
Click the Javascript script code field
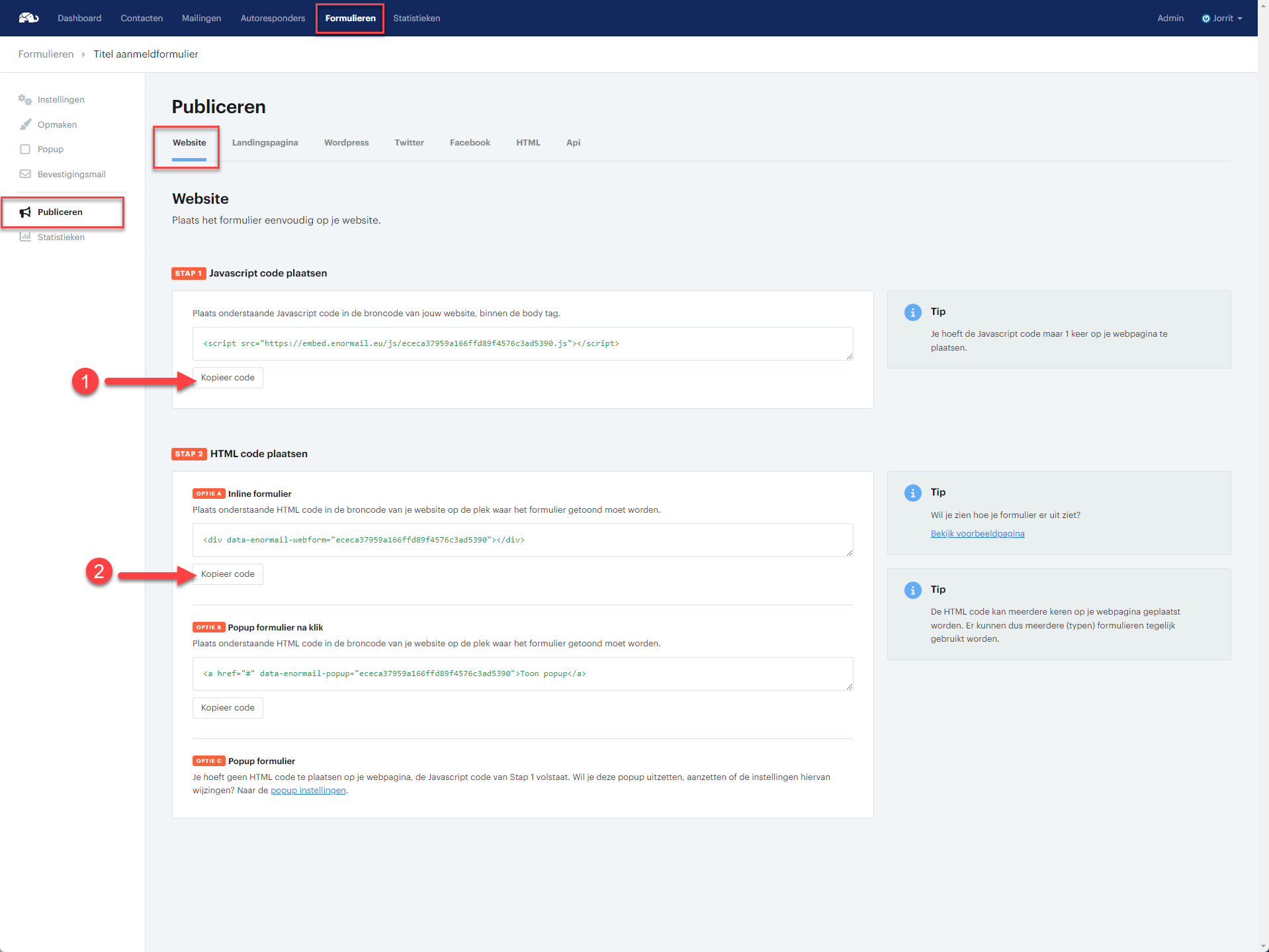[523, 343]
